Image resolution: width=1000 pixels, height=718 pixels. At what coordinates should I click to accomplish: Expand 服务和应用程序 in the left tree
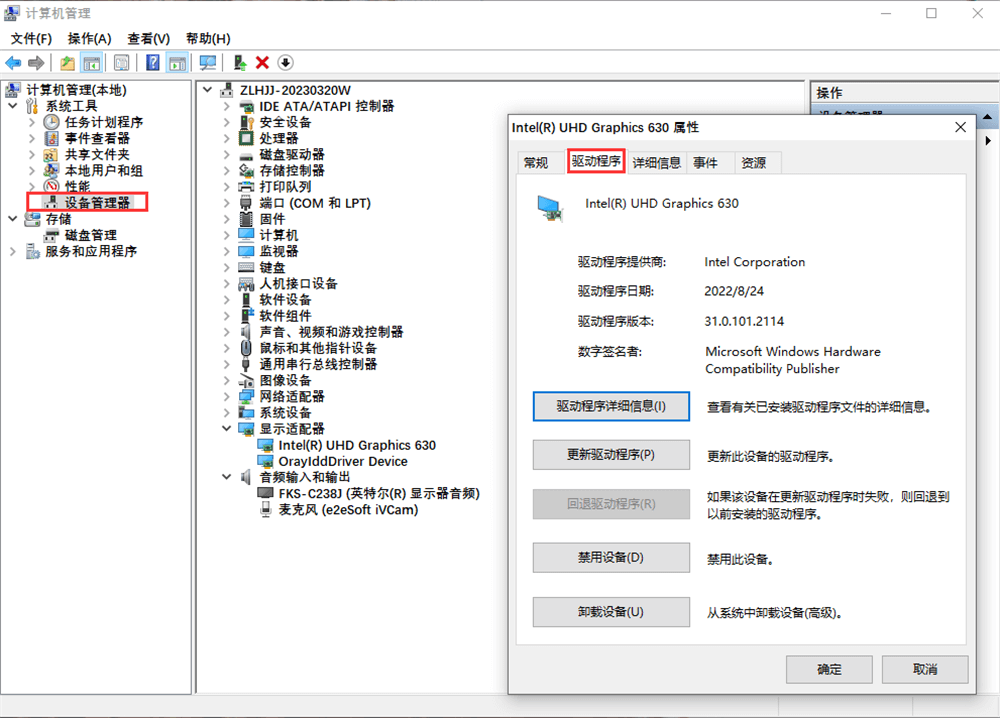13,251
